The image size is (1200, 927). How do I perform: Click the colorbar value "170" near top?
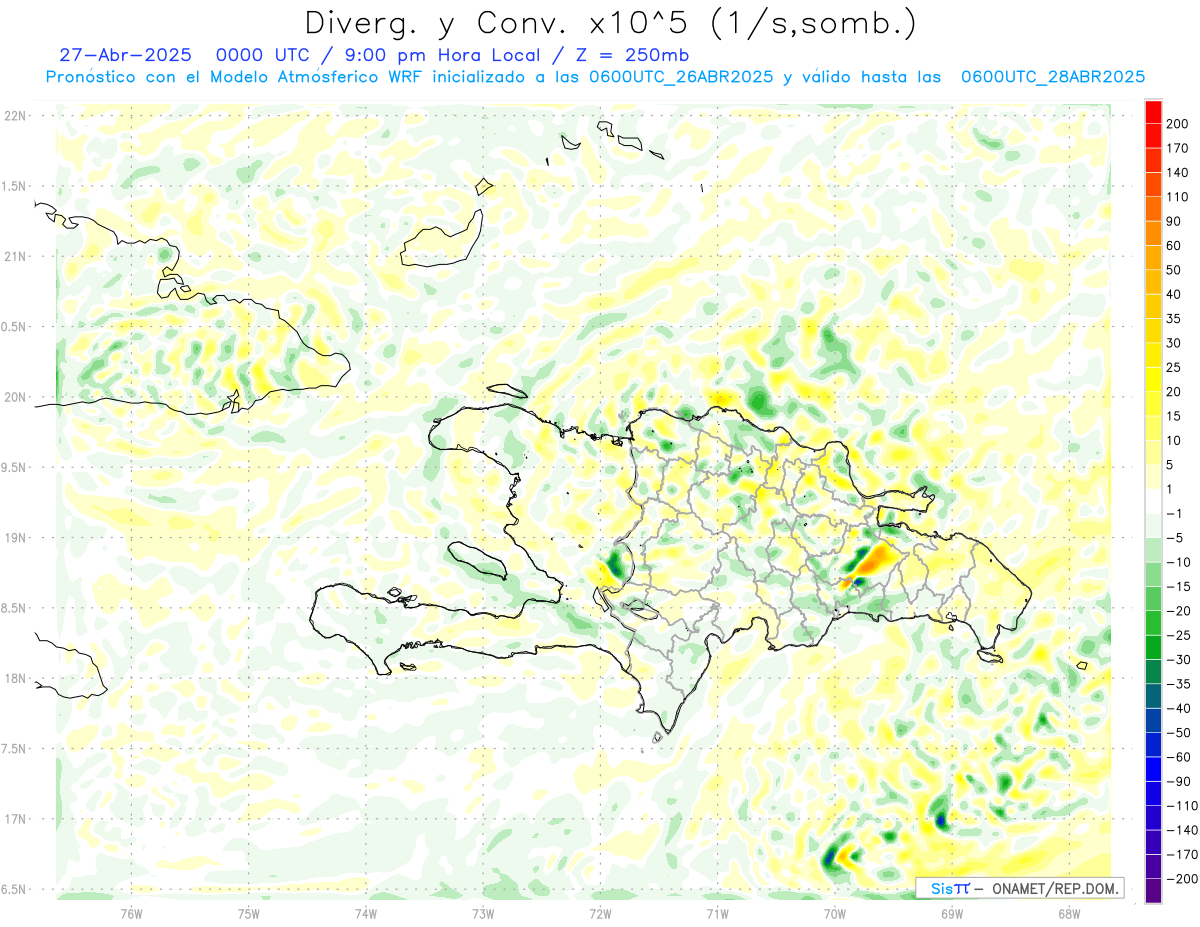pyautogui.click(x=1178, y=148)
